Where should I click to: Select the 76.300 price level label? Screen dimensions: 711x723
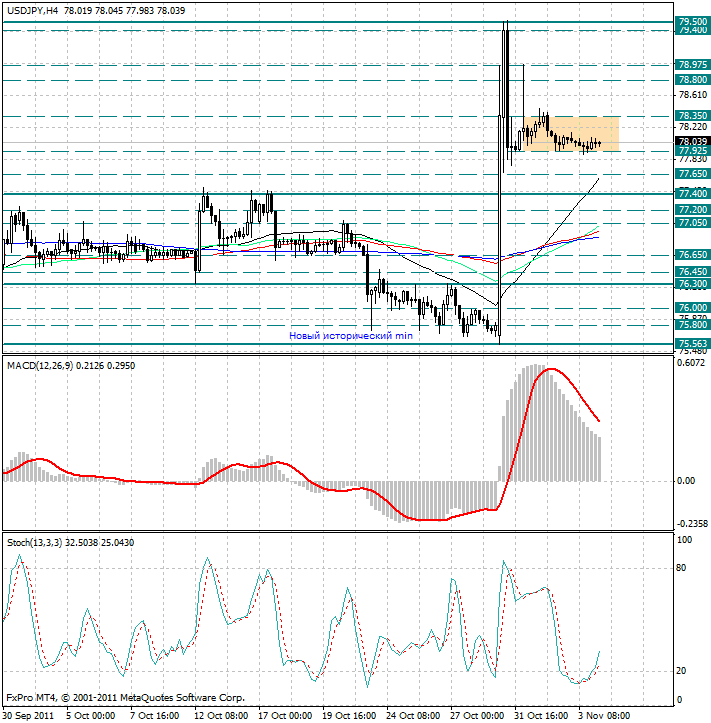click(x=693, y=284)
